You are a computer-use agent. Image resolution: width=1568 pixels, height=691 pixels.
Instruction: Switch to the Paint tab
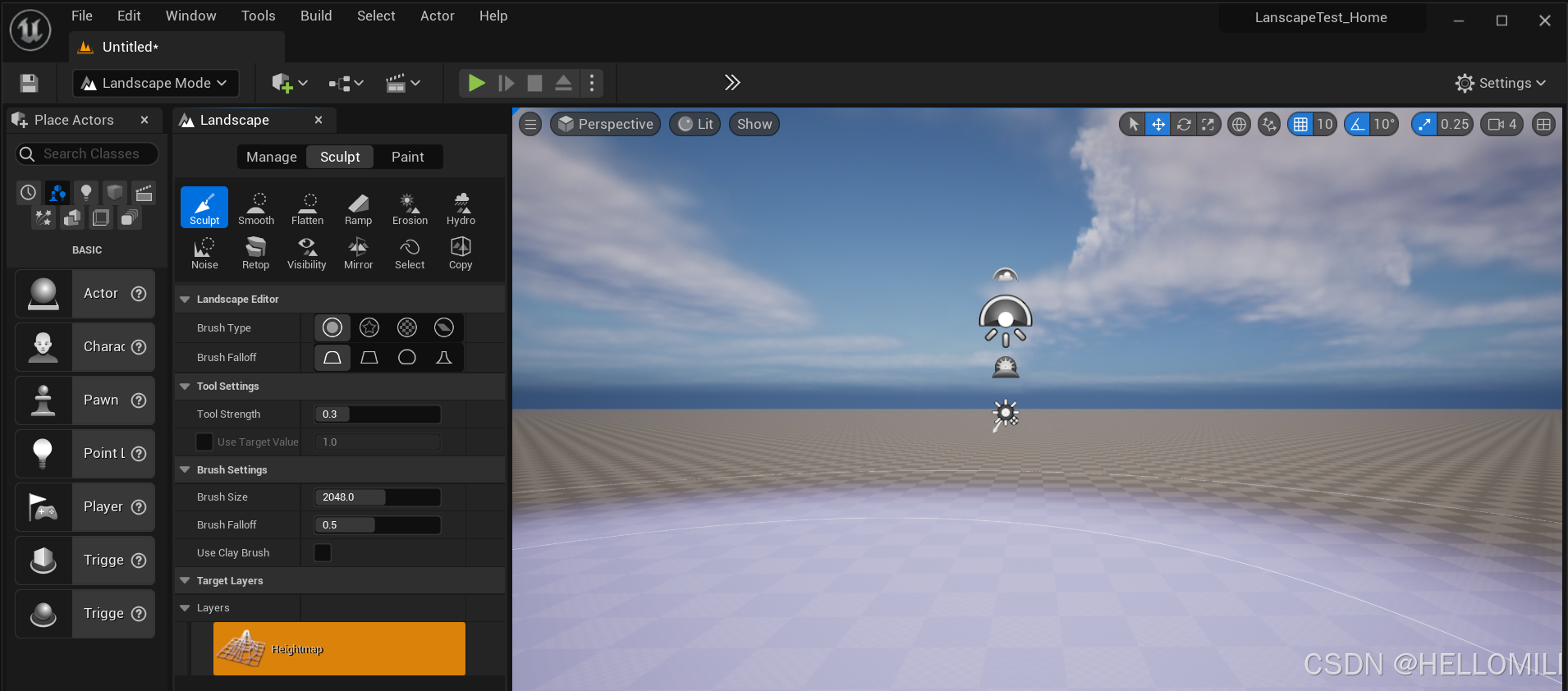click(408, 157)
